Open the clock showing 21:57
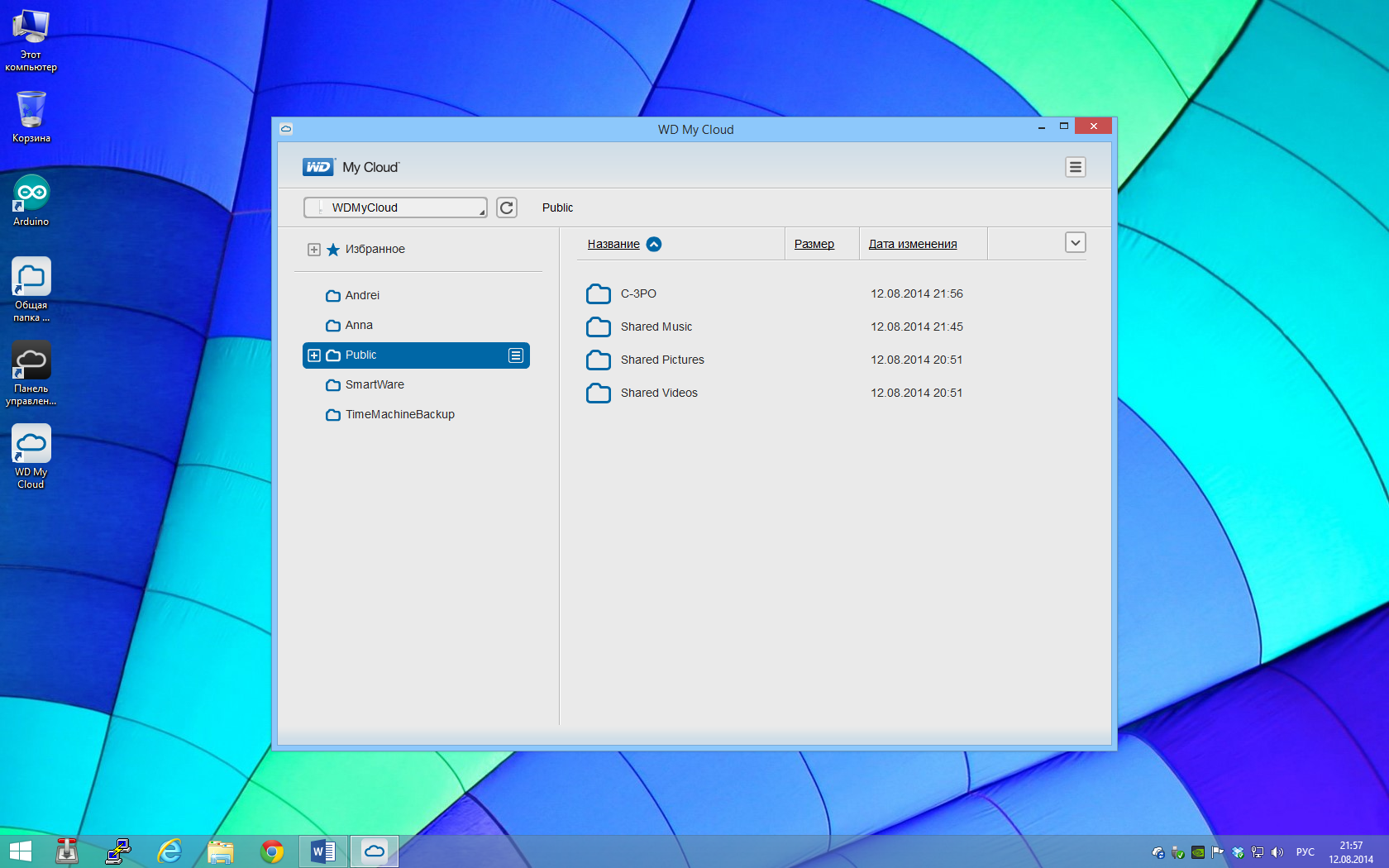The height and width of the screenshot is (868, 1389). coord(1351,852)
